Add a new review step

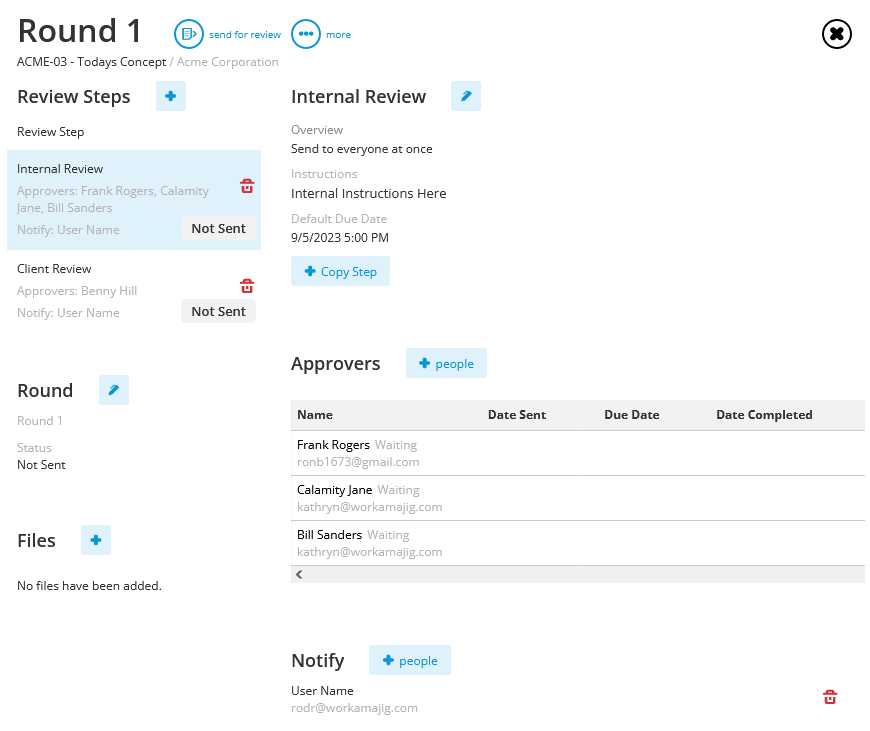[x=170, y=96]
